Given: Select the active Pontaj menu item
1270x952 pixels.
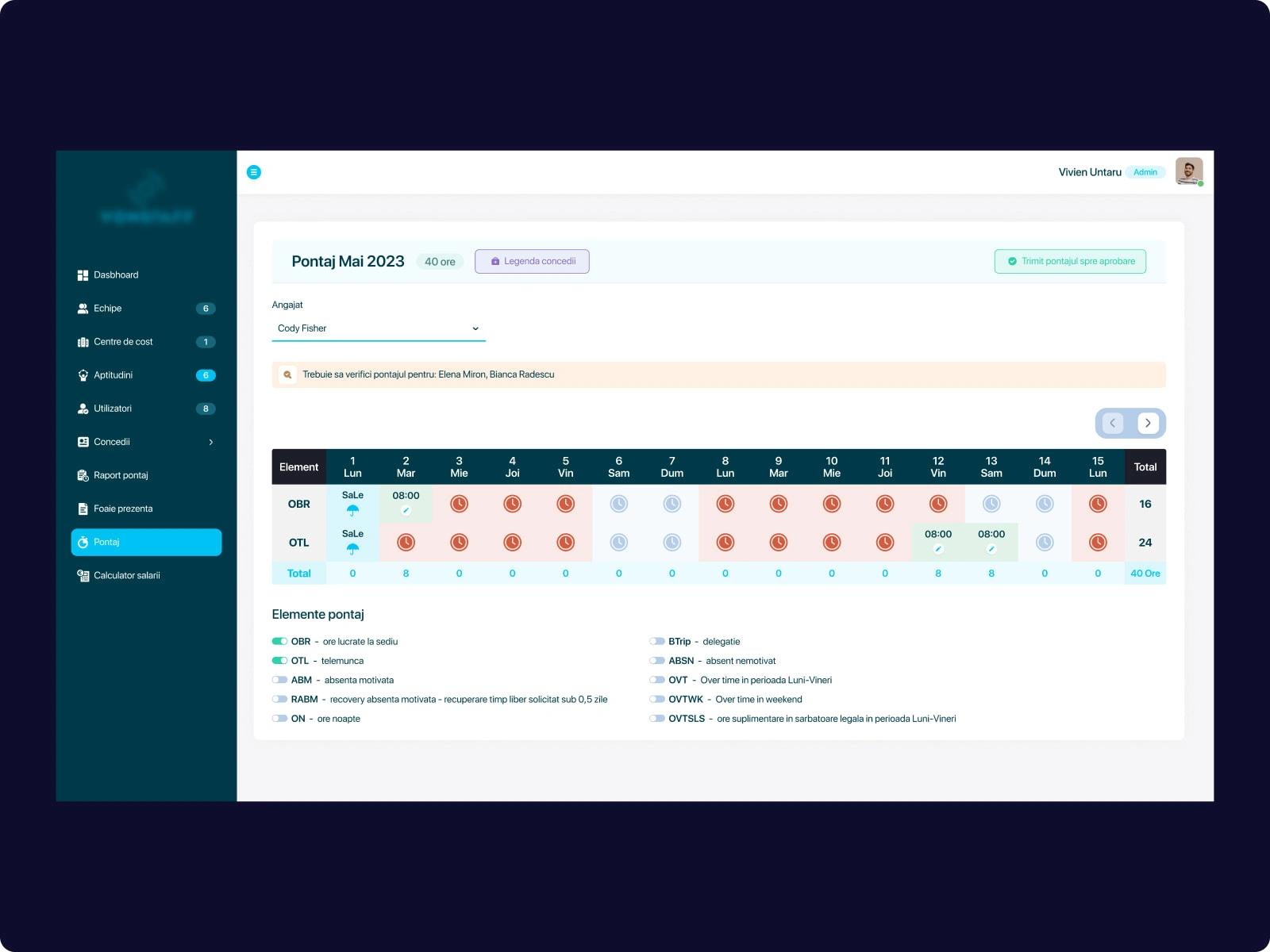Looking at the screenshot, I should (146, 542).
